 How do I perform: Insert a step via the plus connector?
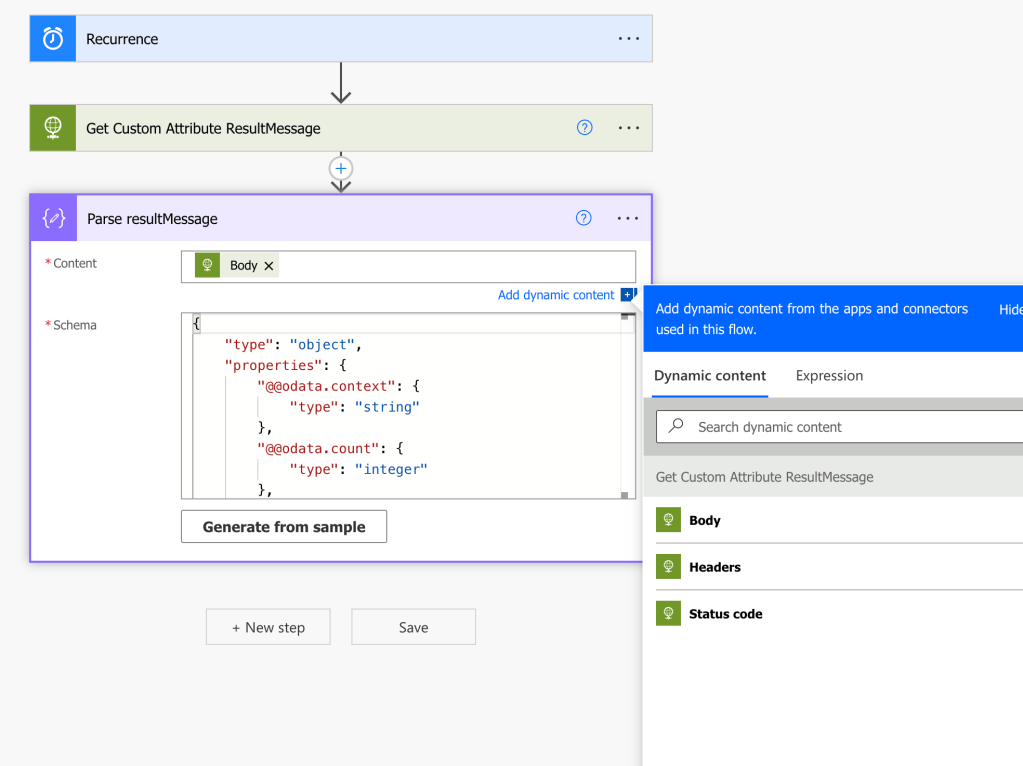coord(341,168)
